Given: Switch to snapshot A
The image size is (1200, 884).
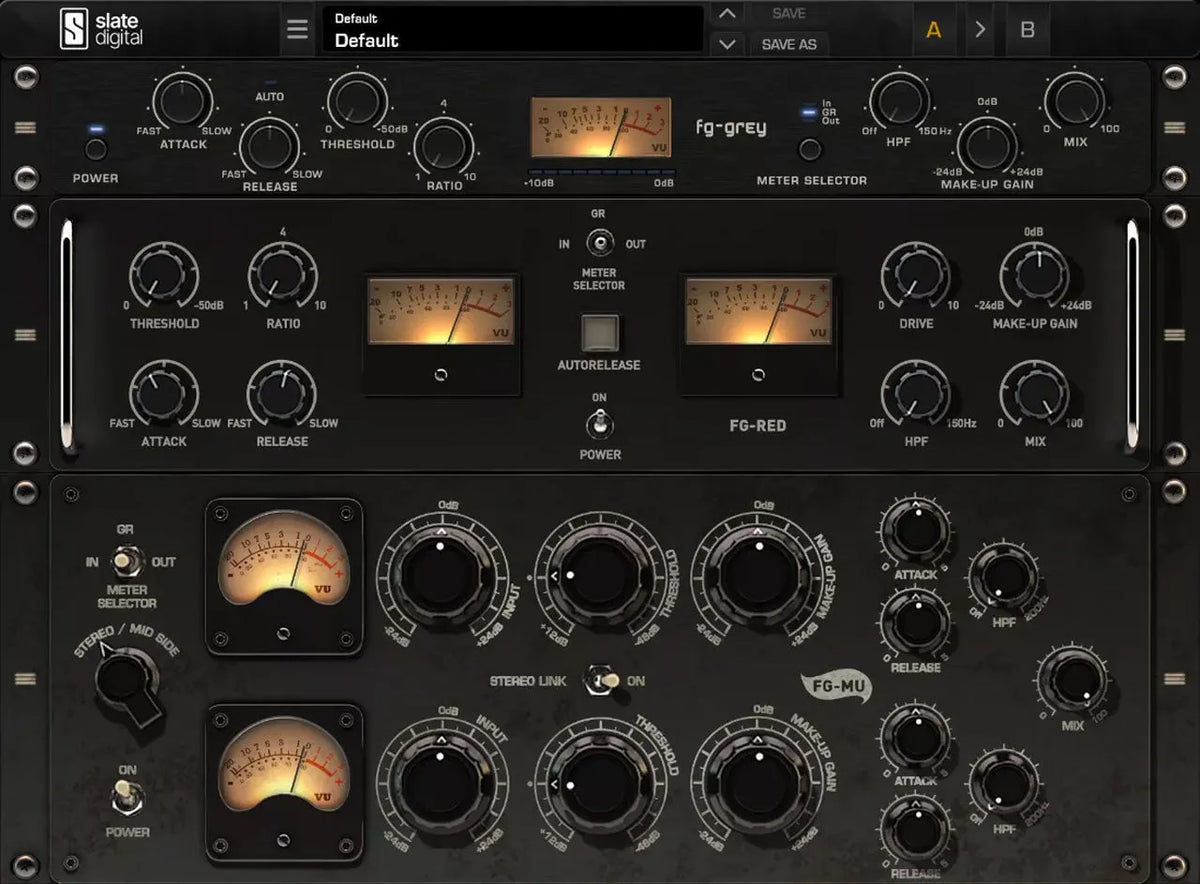Looking at the screenshot, I should (x=934, y=29).
